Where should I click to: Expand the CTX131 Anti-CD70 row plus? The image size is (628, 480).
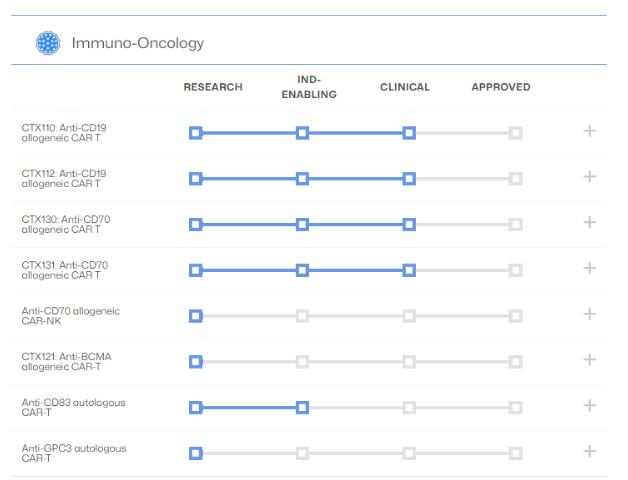[x=590, y=268]
